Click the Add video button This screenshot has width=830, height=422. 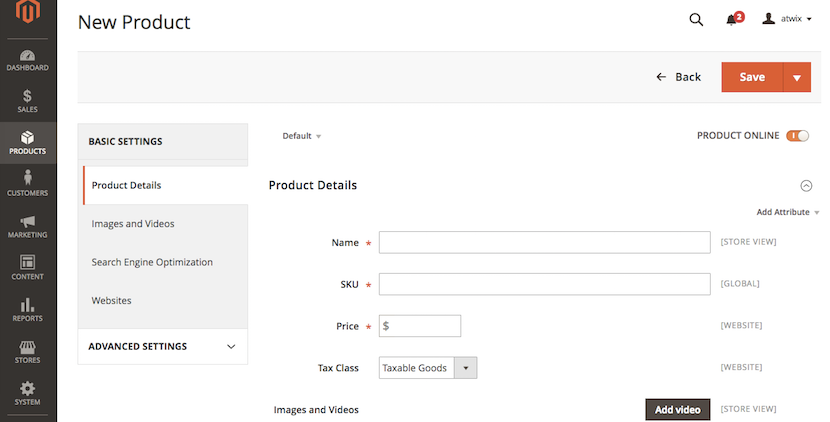click(677, 410)
